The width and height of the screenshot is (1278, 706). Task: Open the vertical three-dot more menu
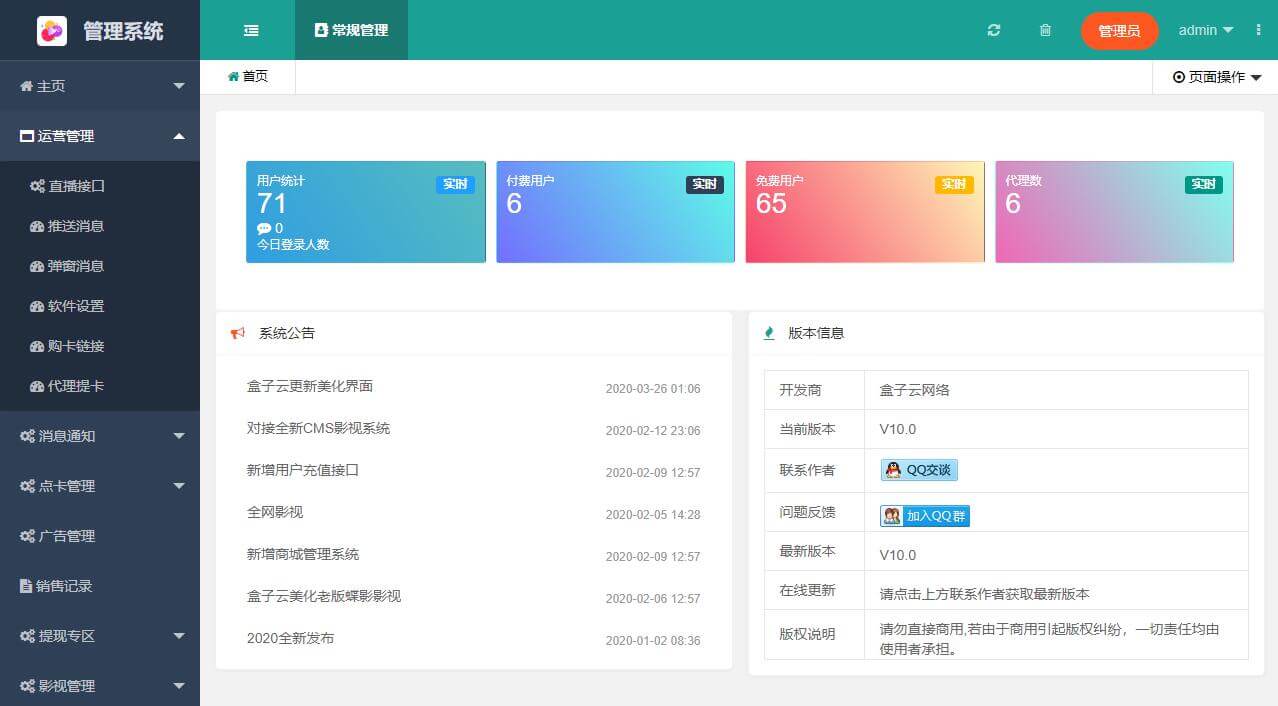[1258, 30]
